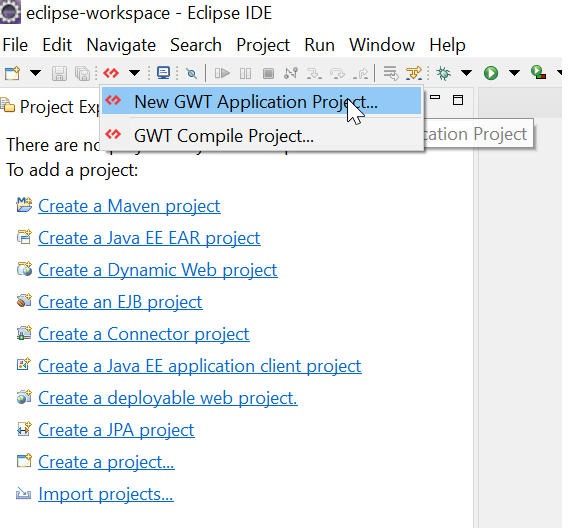576x528 pixels.
Task: Click the Save disk icon
Action: pos(59,73)
